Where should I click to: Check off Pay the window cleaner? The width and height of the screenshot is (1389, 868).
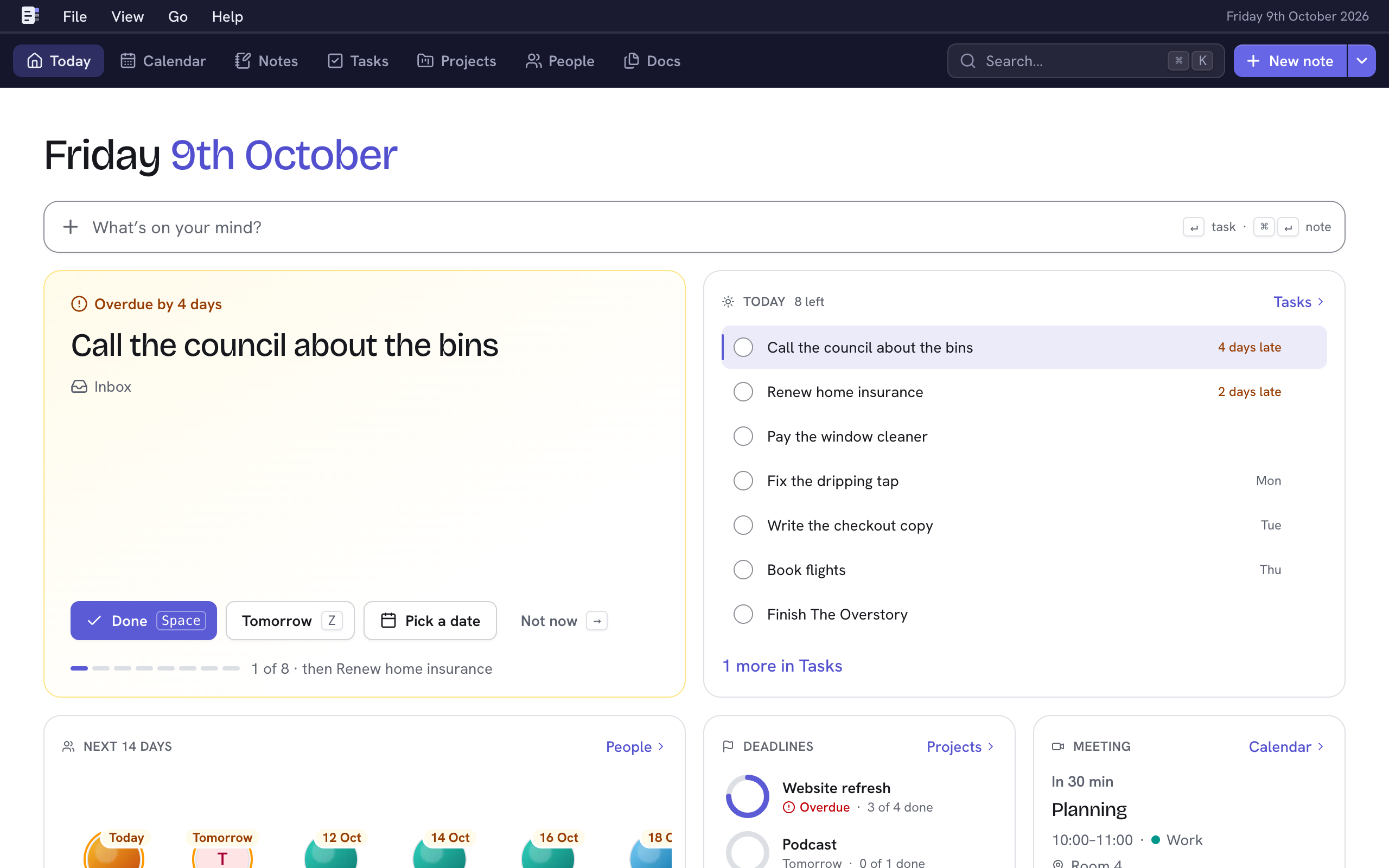(743, 436)
